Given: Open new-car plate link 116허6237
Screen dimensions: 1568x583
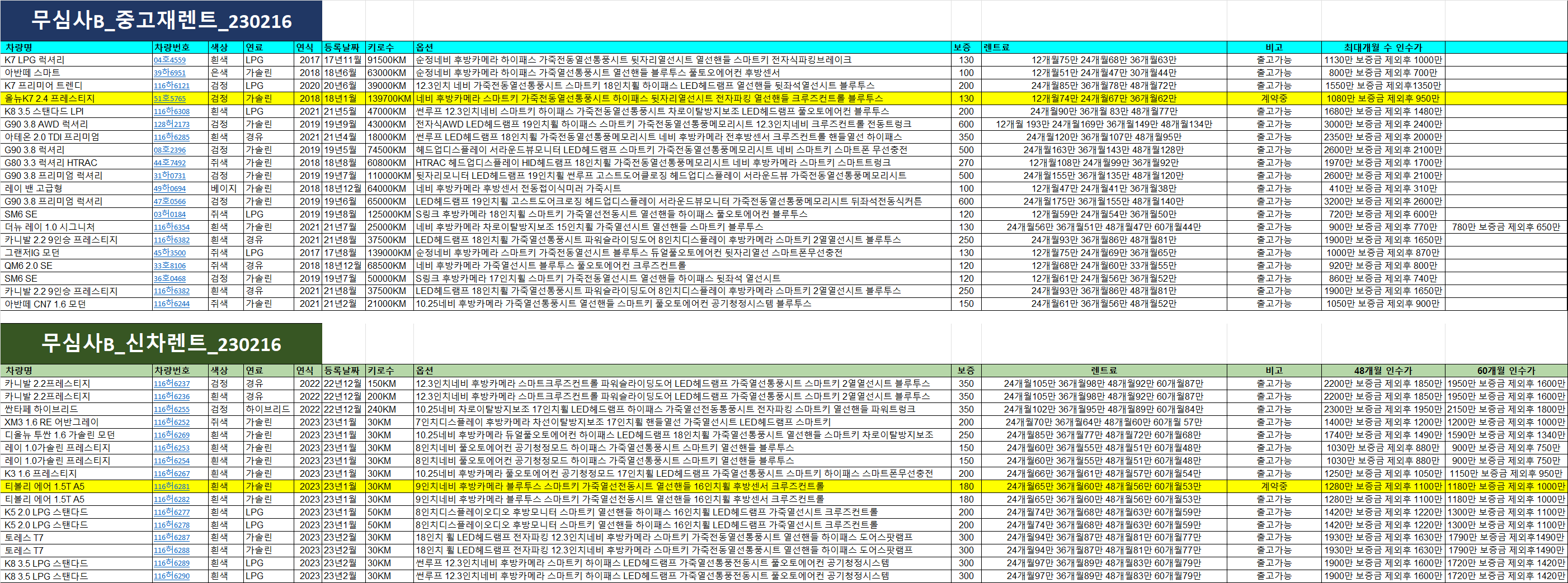Looking at the screenshot, I should (172, 383).
